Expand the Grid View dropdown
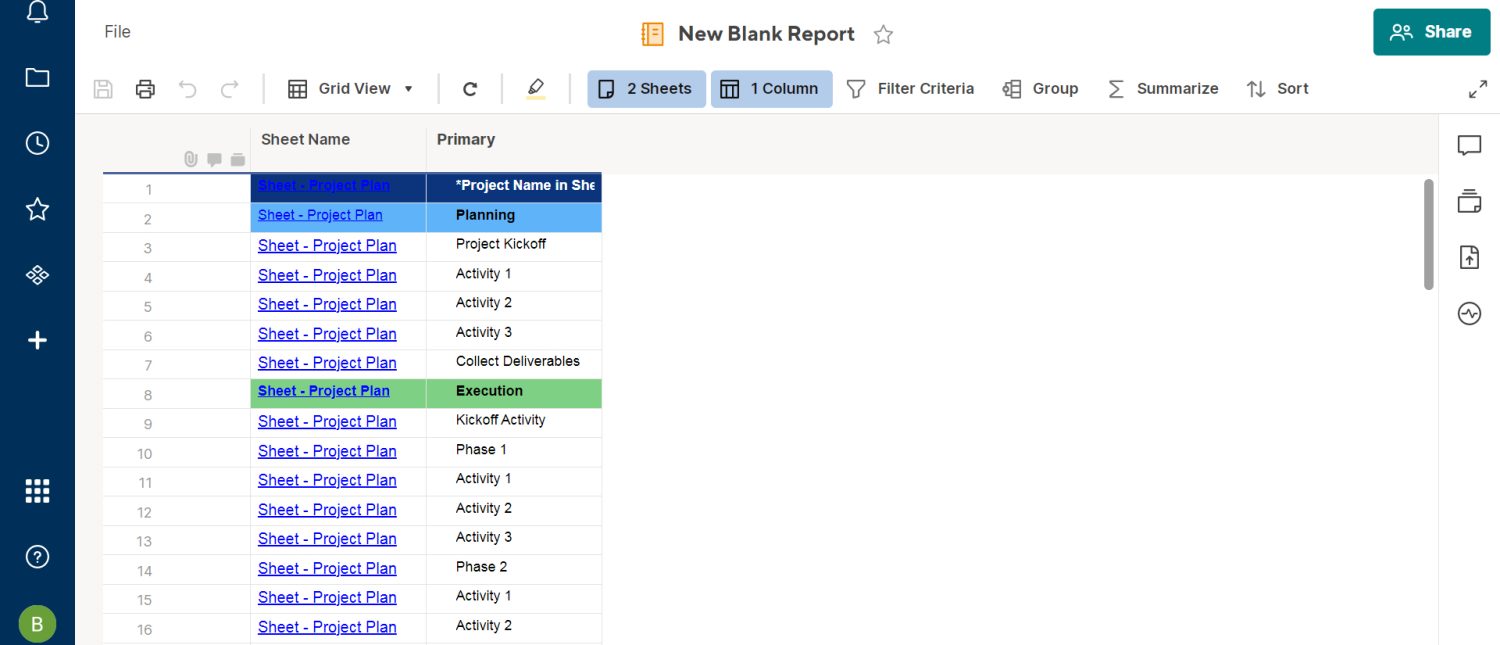 coord(351,89)
